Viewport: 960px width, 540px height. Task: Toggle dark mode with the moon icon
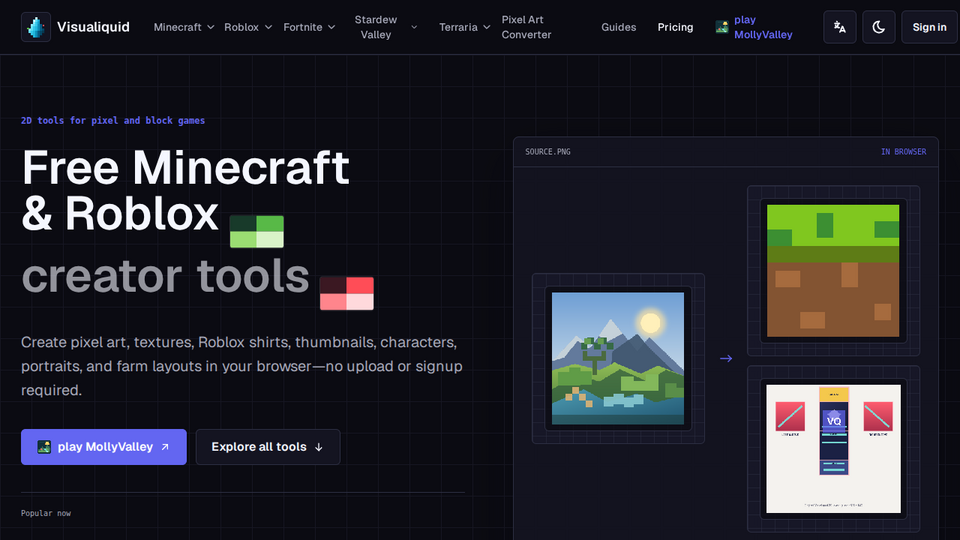(x=879, y=27)
